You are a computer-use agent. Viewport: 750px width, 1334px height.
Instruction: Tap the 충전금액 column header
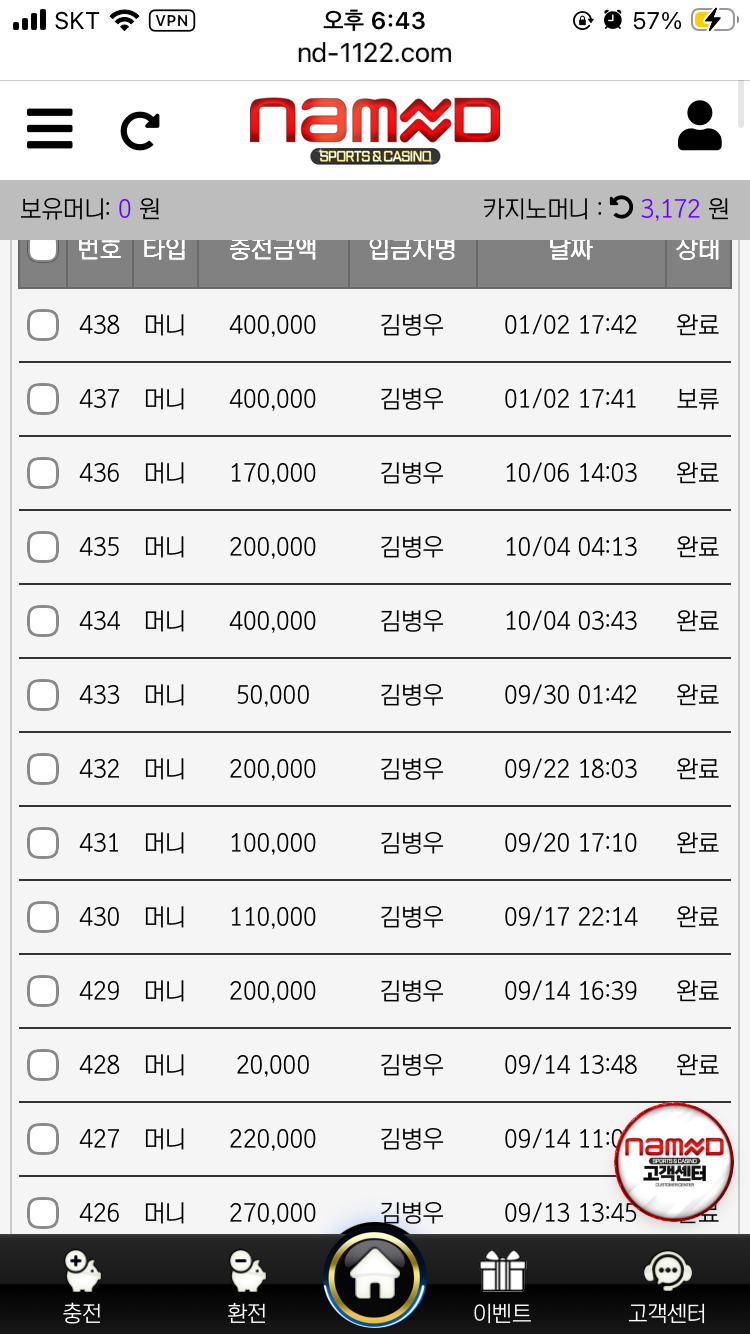point(273,250)
